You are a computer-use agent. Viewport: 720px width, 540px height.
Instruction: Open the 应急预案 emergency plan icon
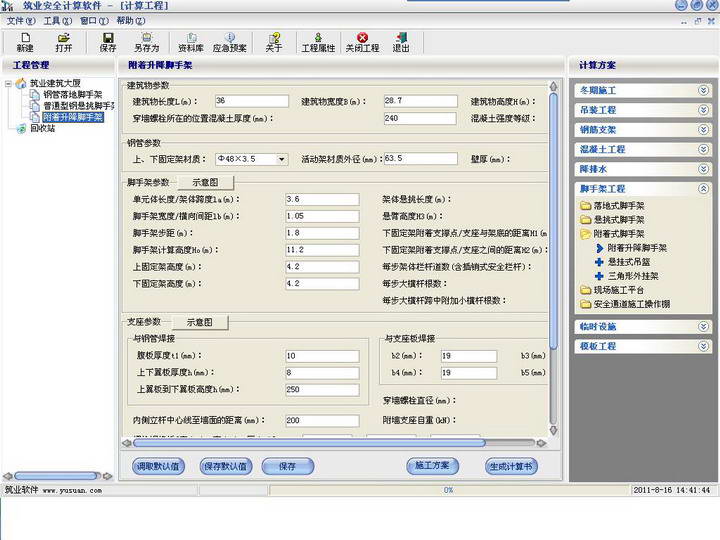pos(230,41)
